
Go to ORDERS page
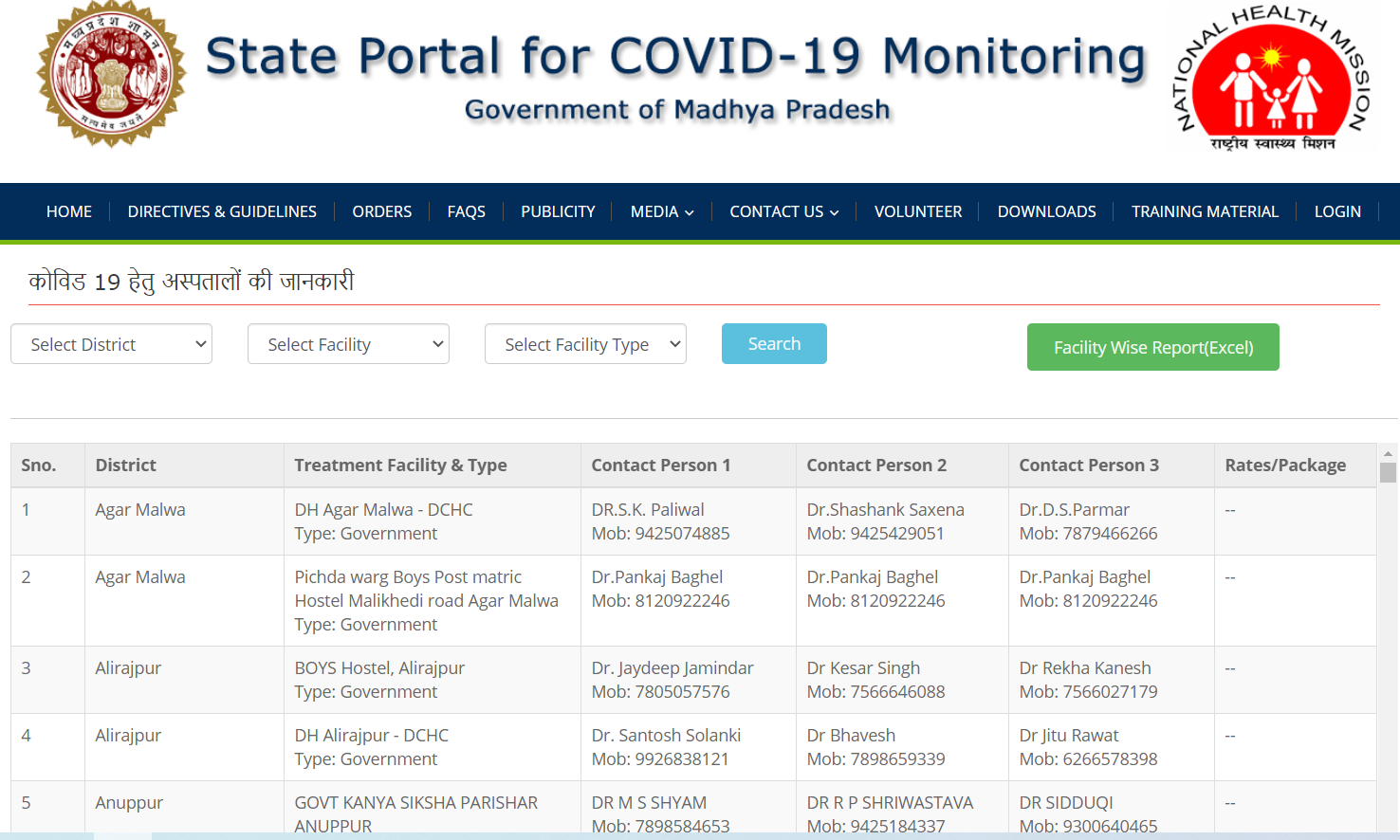[382, 211]
